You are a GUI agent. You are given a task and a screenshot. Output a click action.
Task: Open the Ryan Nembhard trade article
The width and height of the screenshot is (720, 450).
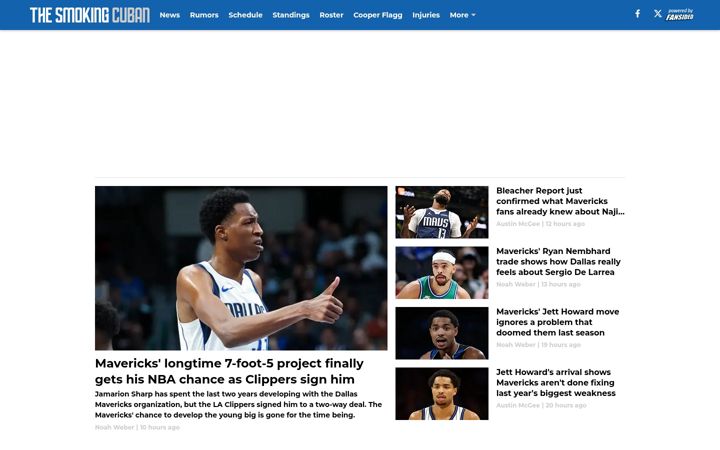coord(558,262)
